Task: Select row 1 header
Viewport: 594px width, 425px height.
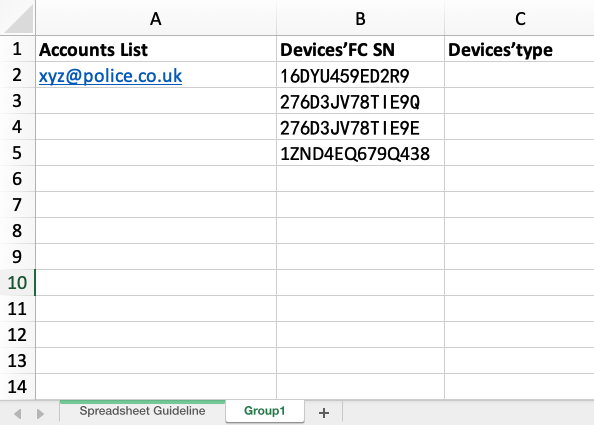Action: point(17,49)
